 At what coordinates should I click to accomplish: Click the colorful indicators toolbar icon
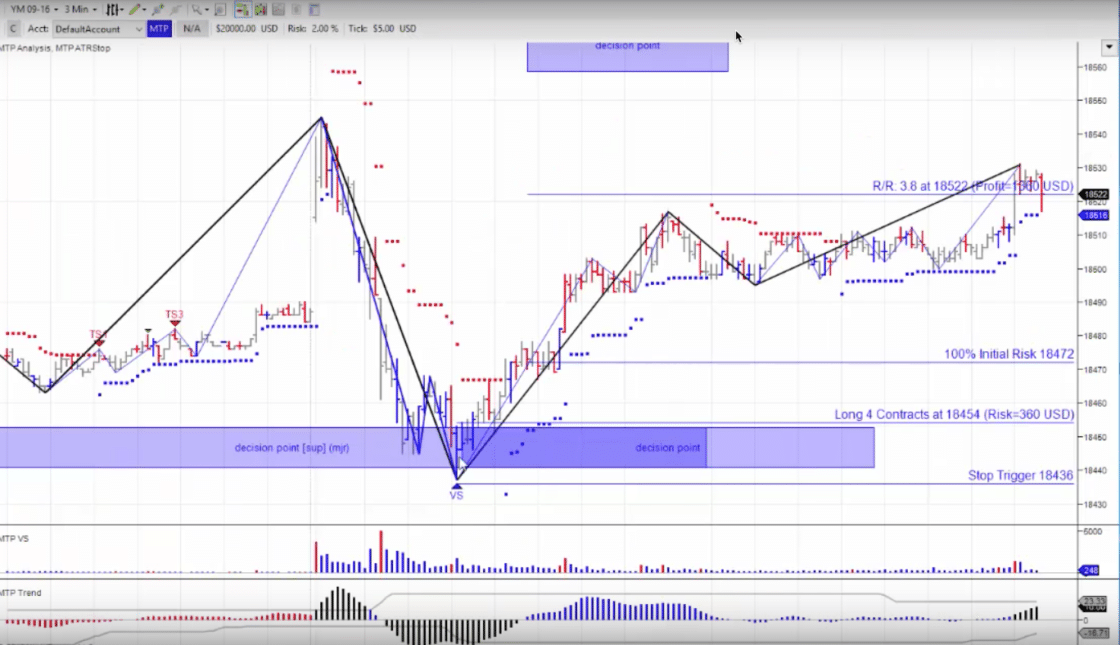[259, 9]
